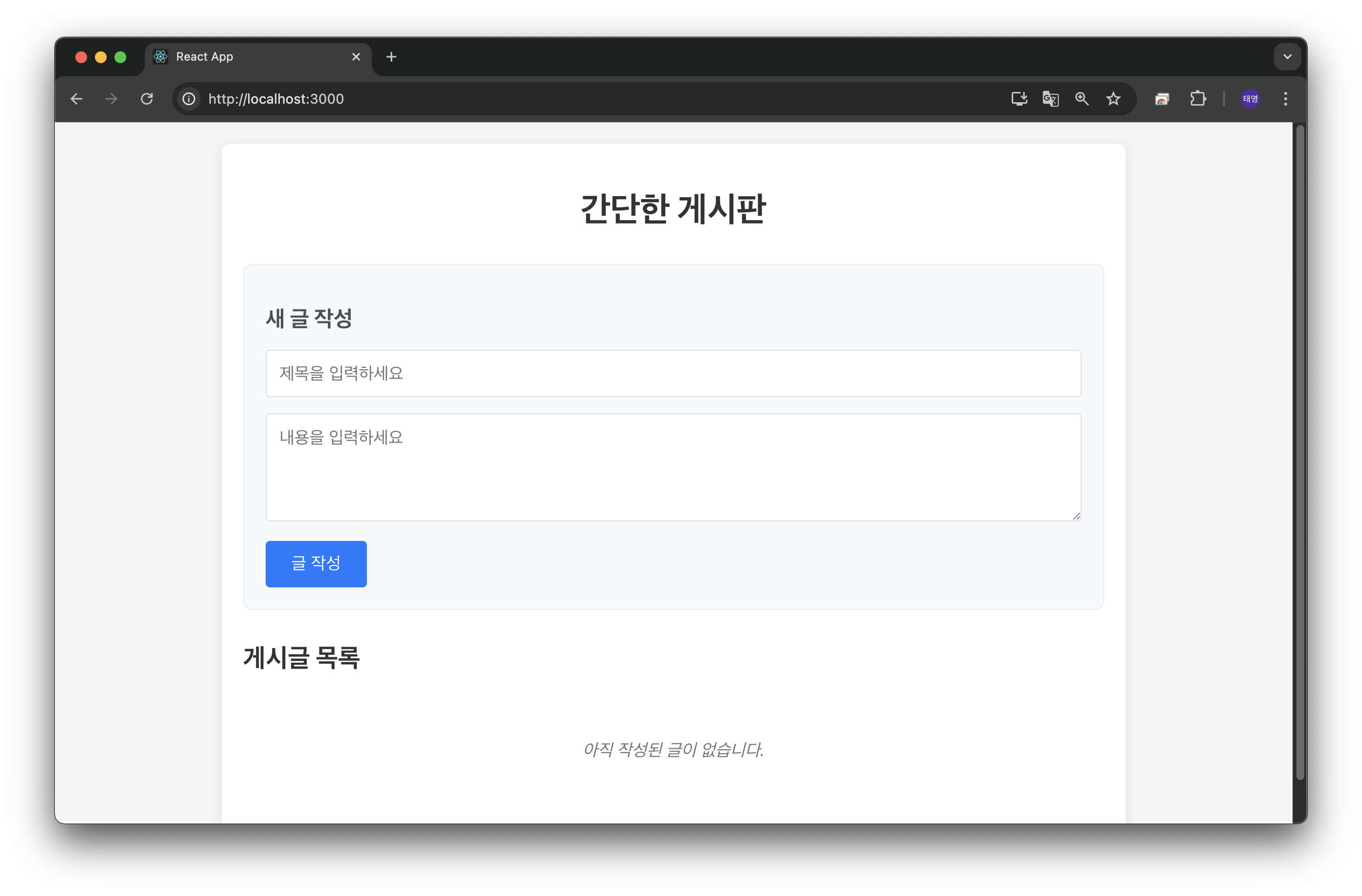Open site information icon in address bar

point(189,99)
